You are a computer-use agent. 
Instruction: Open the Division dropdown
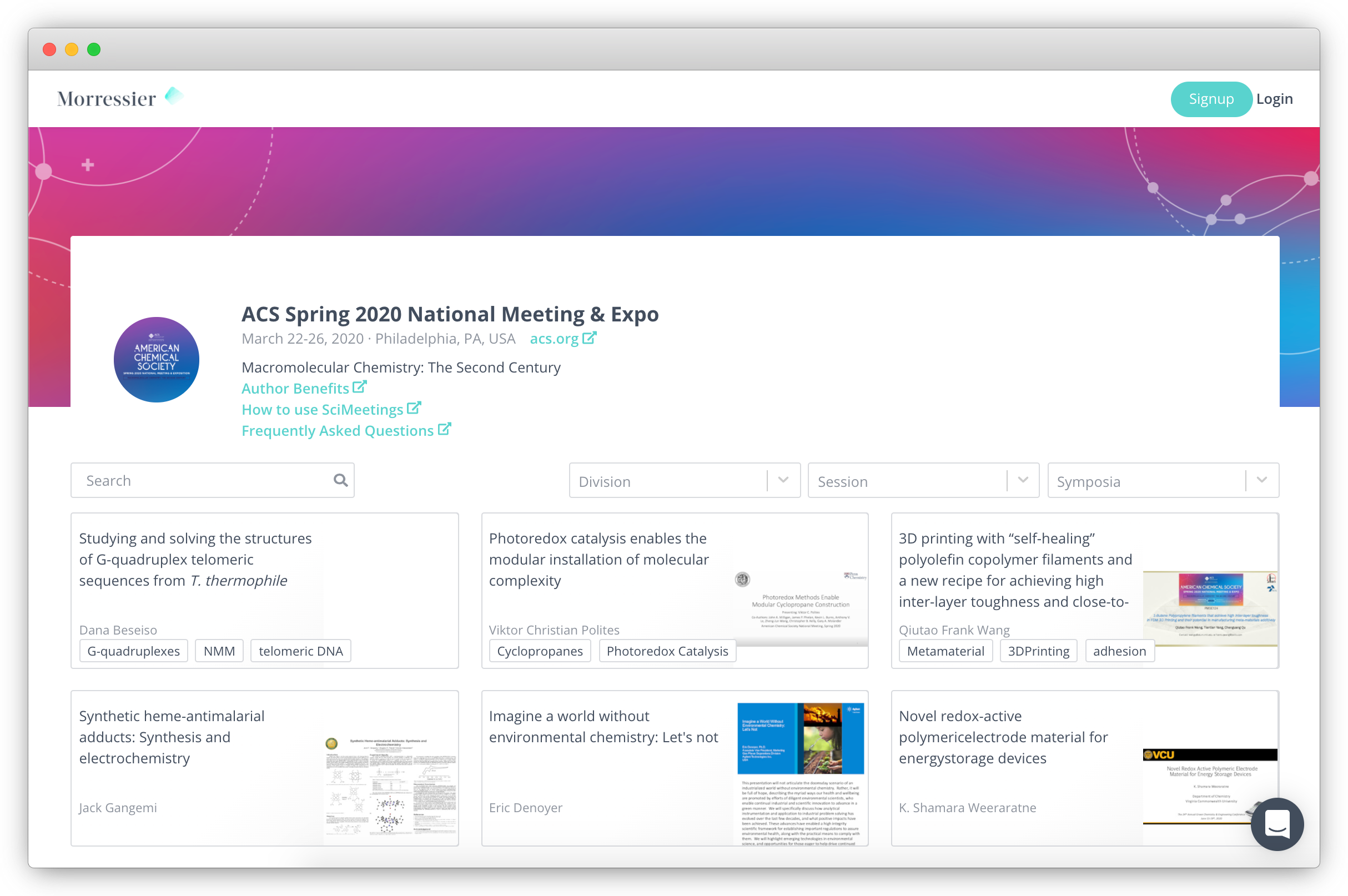click(685, 481)
